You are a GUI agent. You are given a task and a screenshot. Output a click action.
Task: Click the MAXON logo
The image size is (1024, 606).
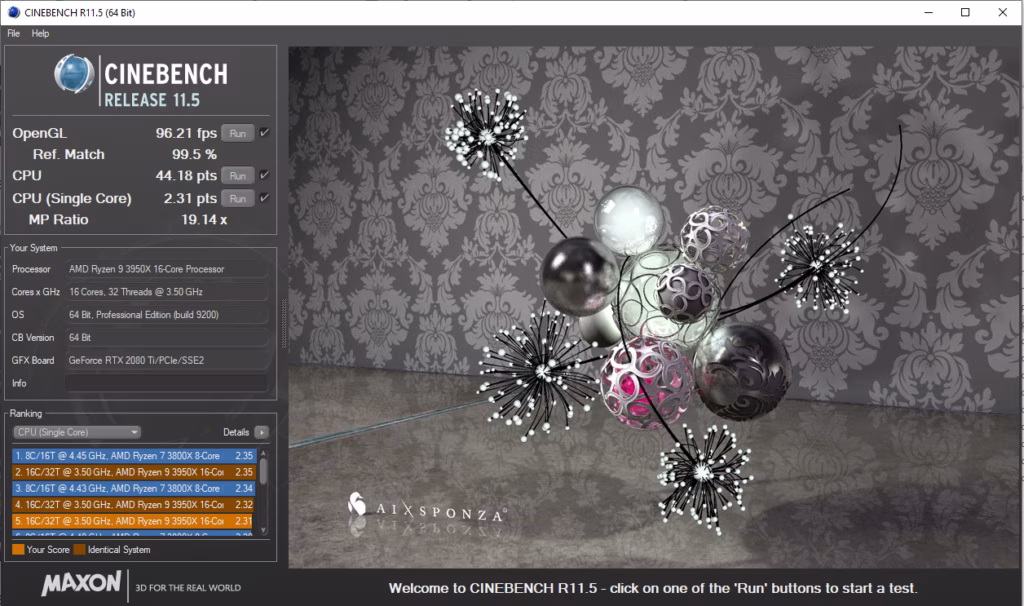82,583
